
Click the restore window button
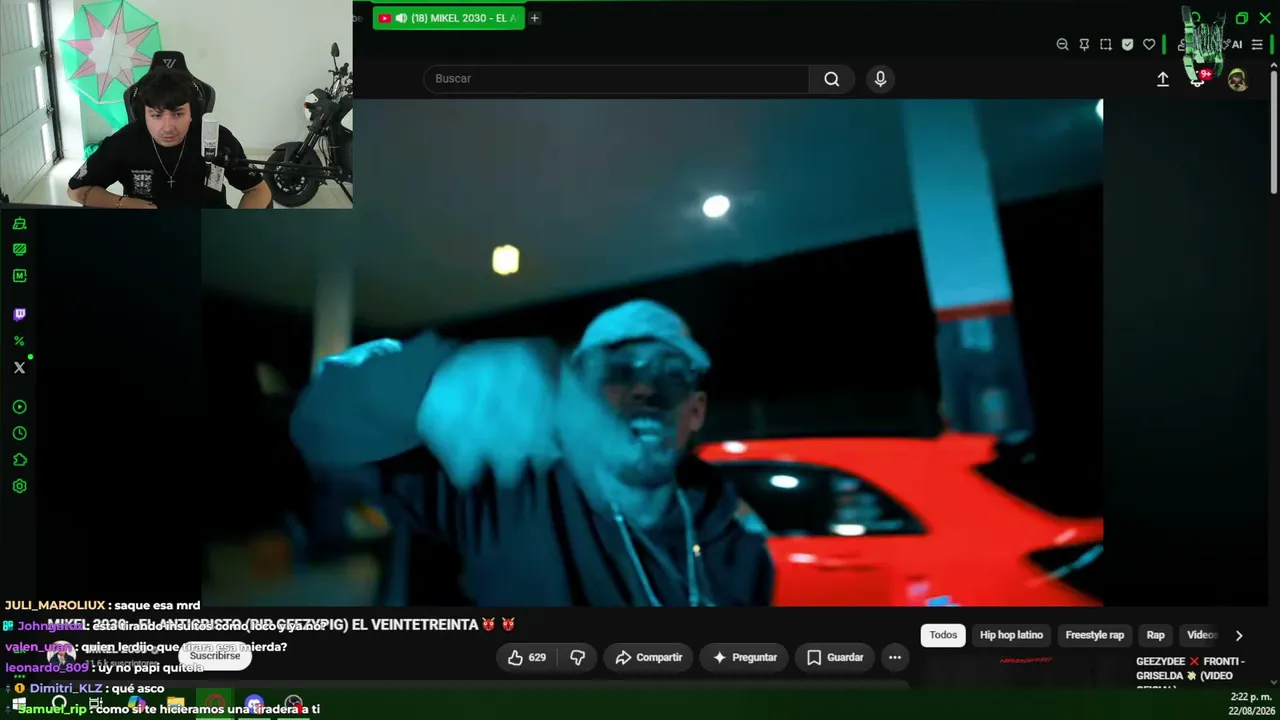(x=1241, y=18)
